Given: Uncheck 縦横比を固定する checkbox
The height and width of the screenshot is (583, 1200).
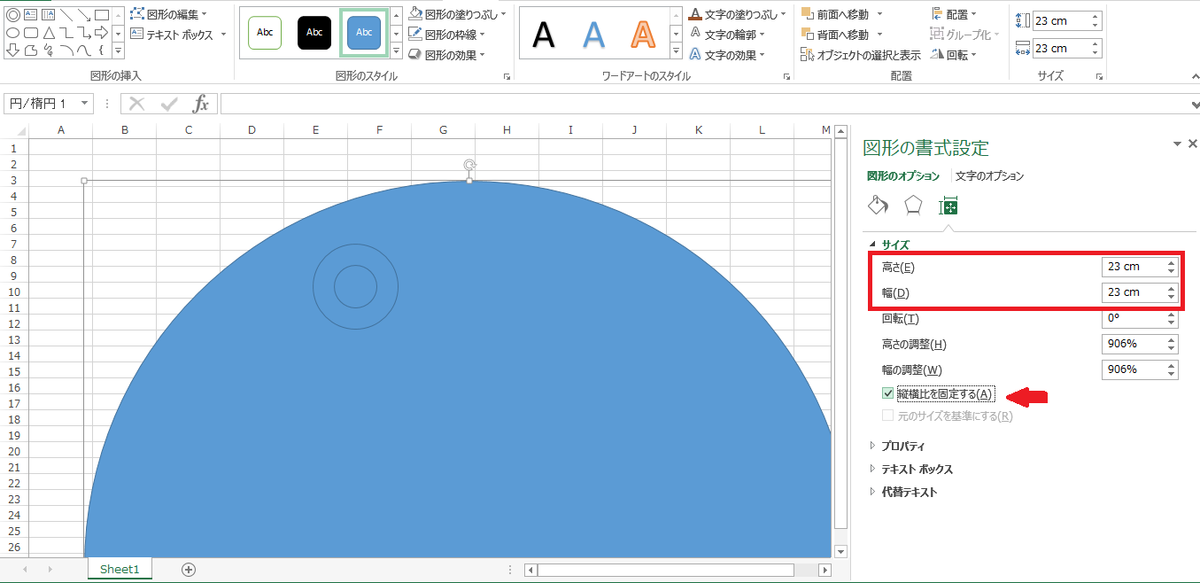Looking at the screenshot, I should pyautogui.click(x=886, y=393).
